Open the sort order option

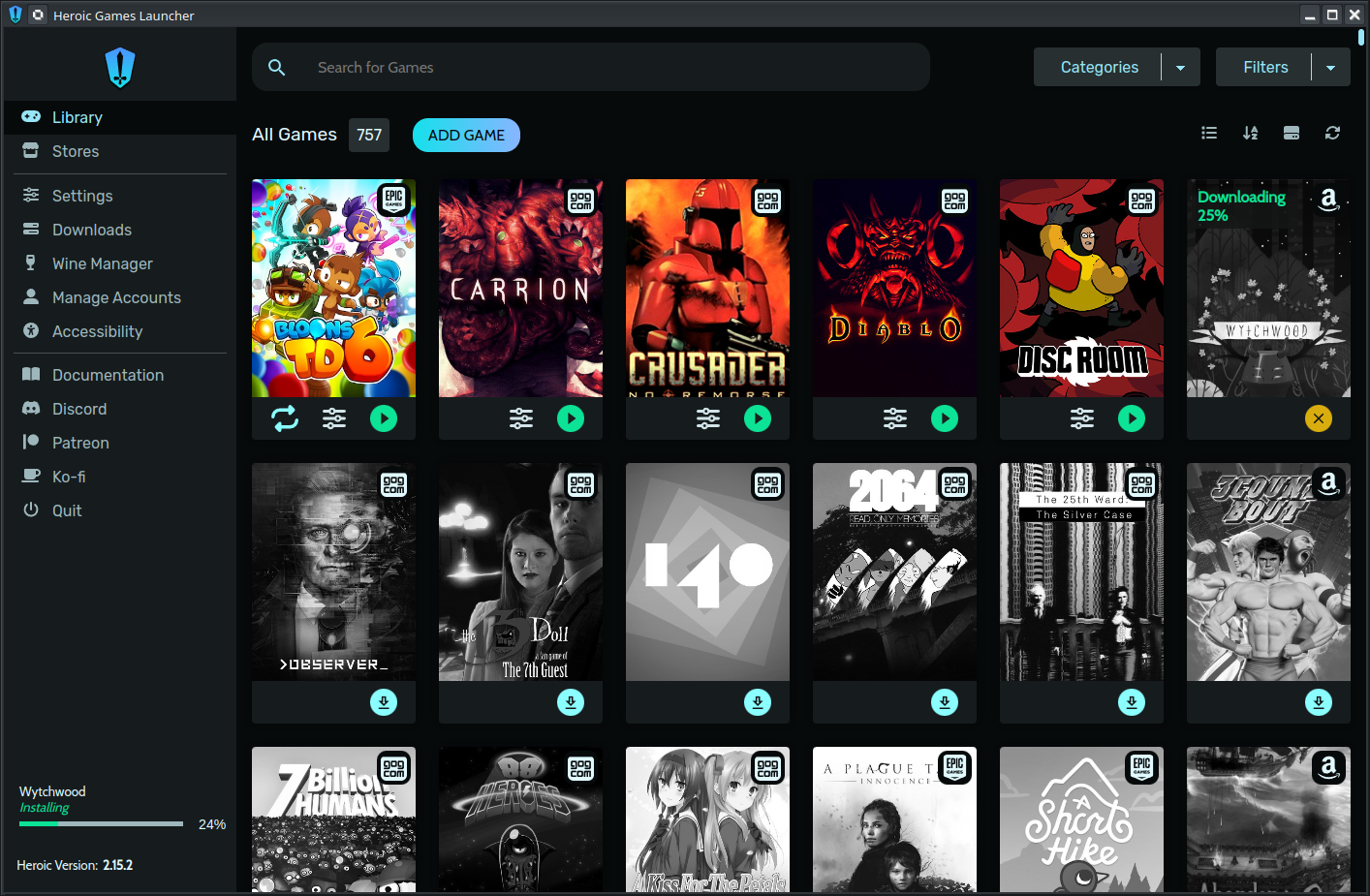pos(1250,133)
